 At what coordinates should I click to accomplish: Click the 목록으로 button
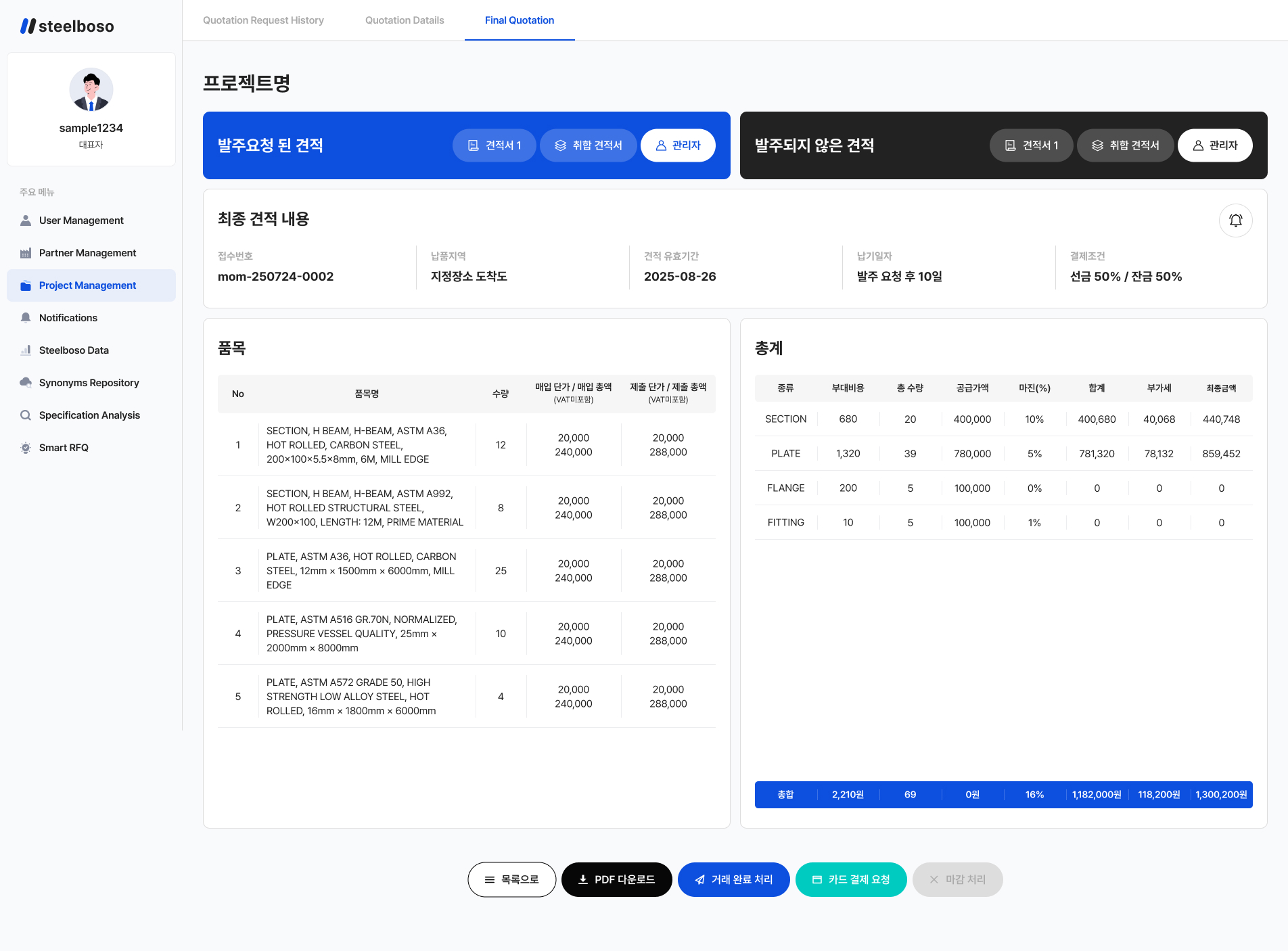(511, 879)
